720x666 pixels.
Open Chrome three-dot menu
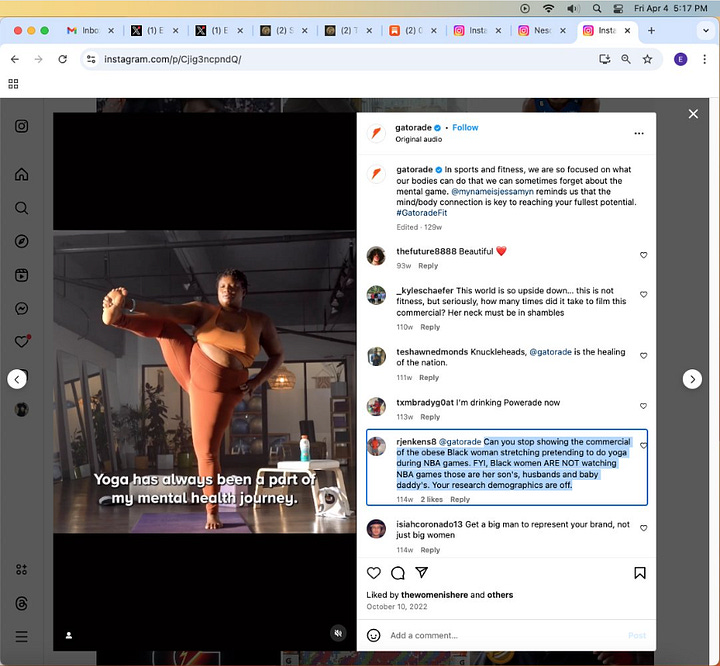(x=704, y=59)
